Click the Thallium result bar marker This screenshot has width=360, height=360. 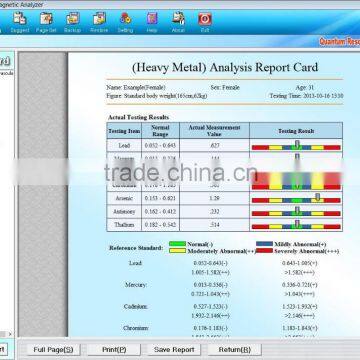coord(297,224)
